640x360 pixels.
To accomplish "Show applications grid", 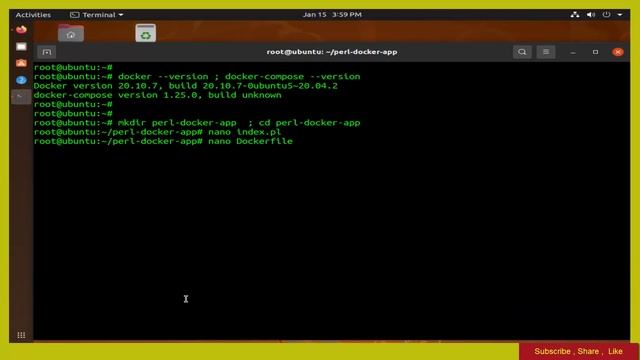I will point(21,335).
